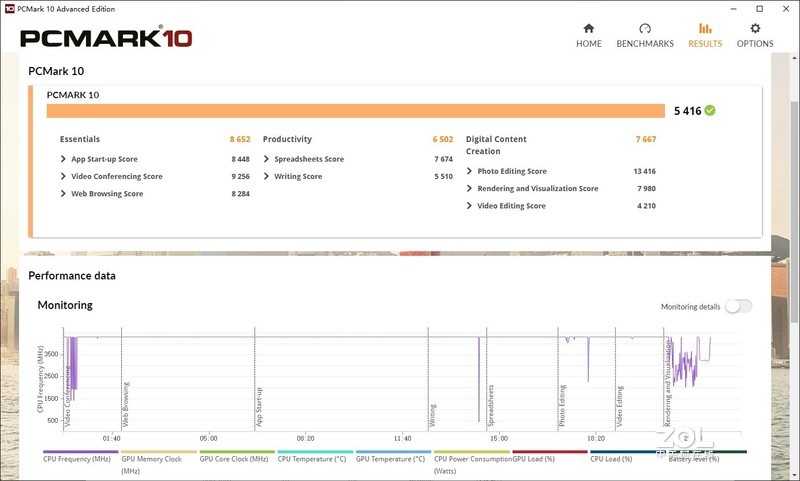Click the Web Browsing marker in chart
Viewport: 800px width, 481px height.
tap(126, 404)
